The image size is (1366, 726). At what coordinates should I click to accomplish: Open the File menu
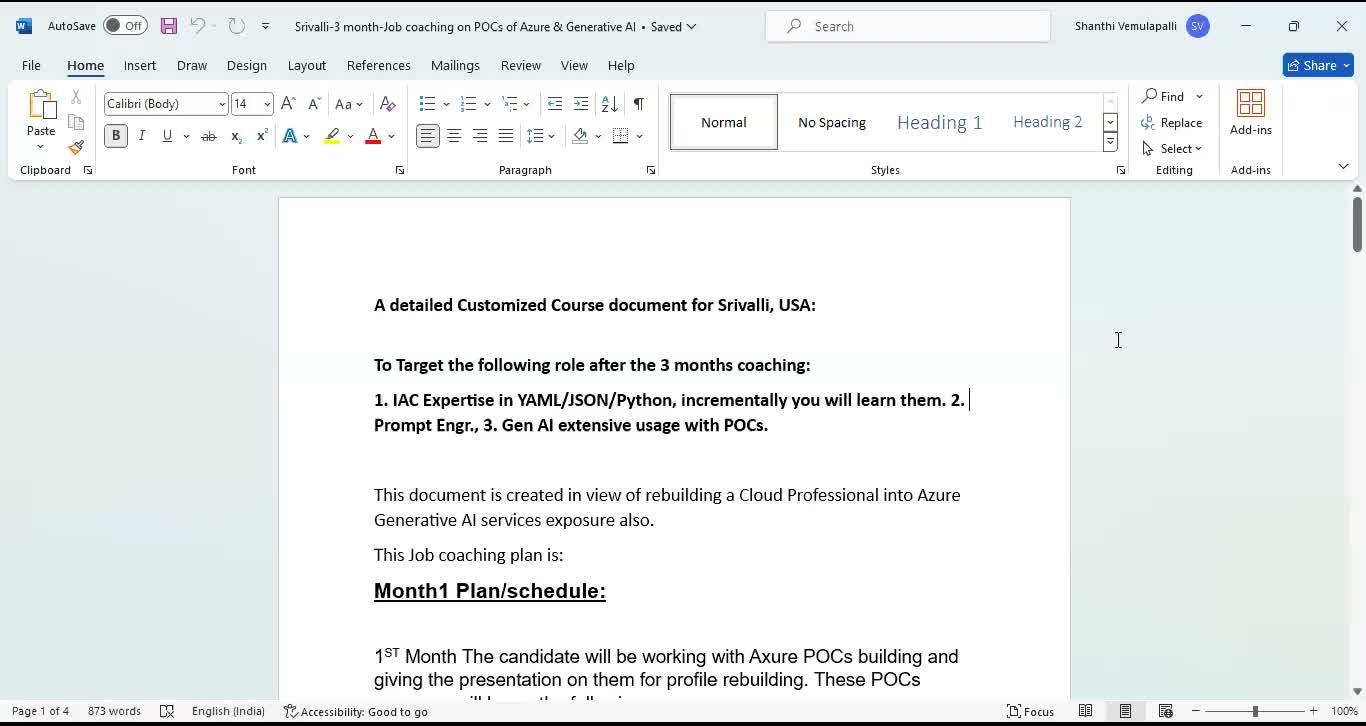point(31,65)
